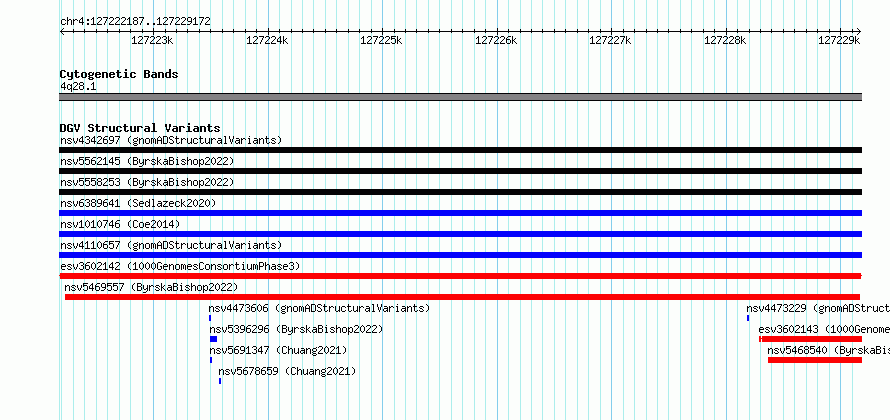This screenshot has width=890, height=420.
Task: Open variant label nsv4110657 (gnomADStructuralVariants)
Action: pos(171,245)
